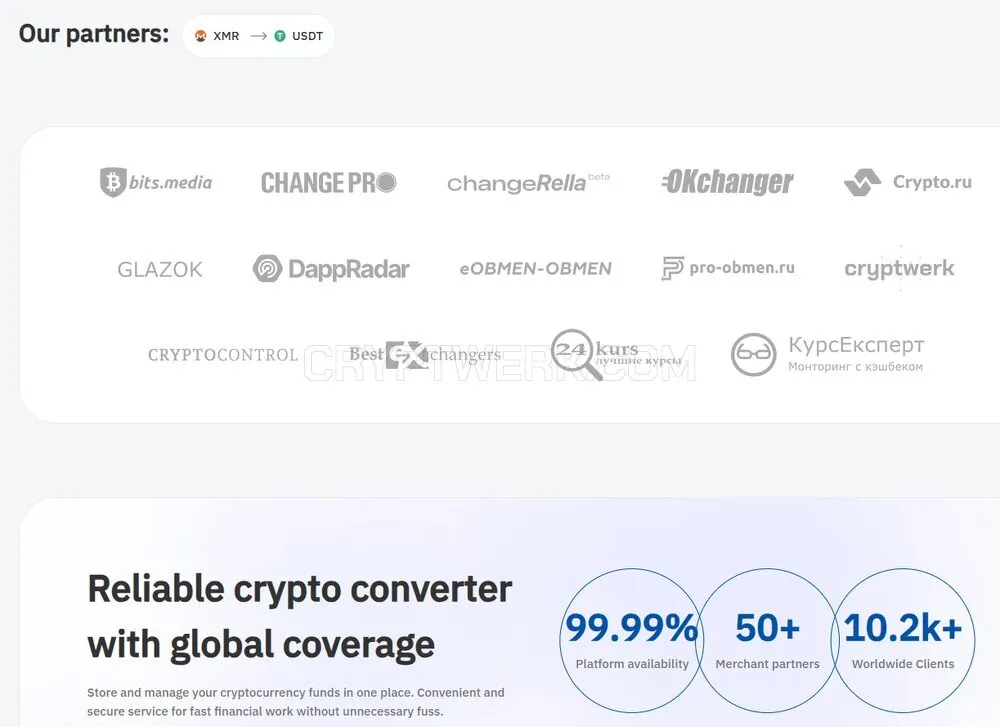Click the pro-obmen.ru partner logo
Screen dimensions: 1000x727
point(728,268)
